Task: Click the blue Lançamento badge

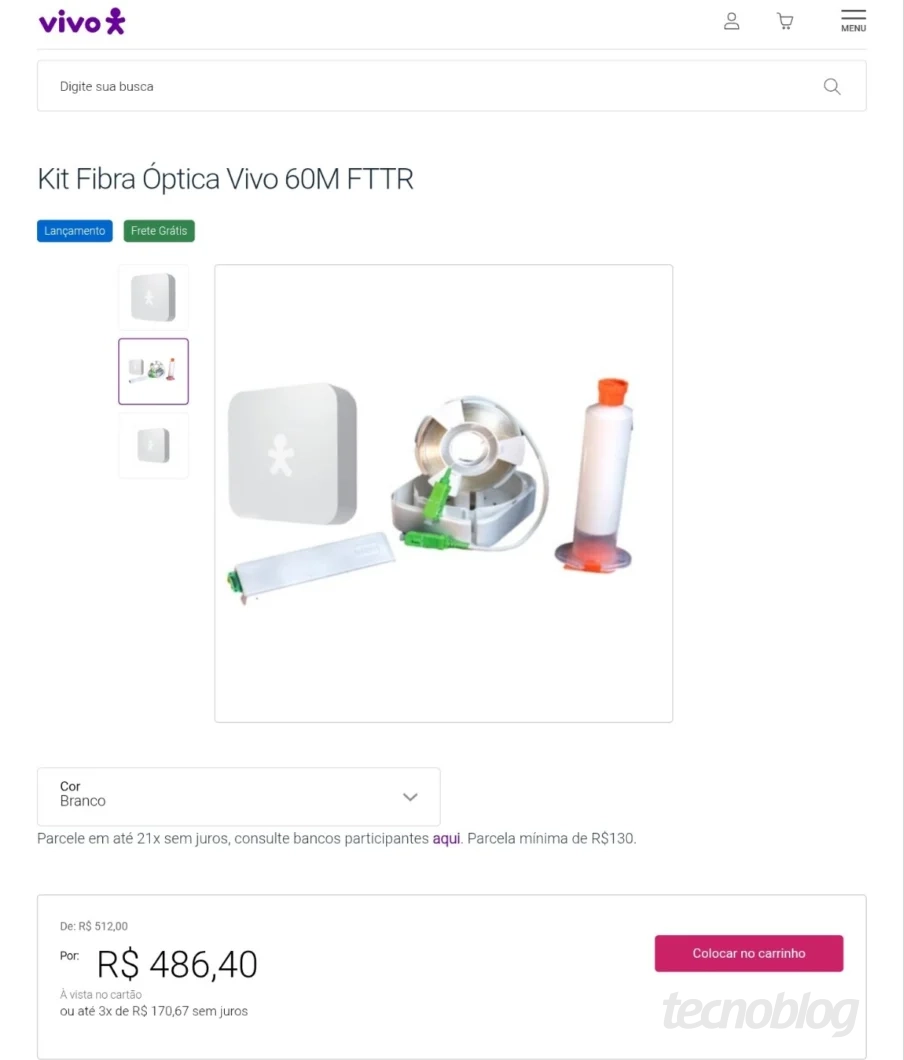Action: tap(74, 231)
